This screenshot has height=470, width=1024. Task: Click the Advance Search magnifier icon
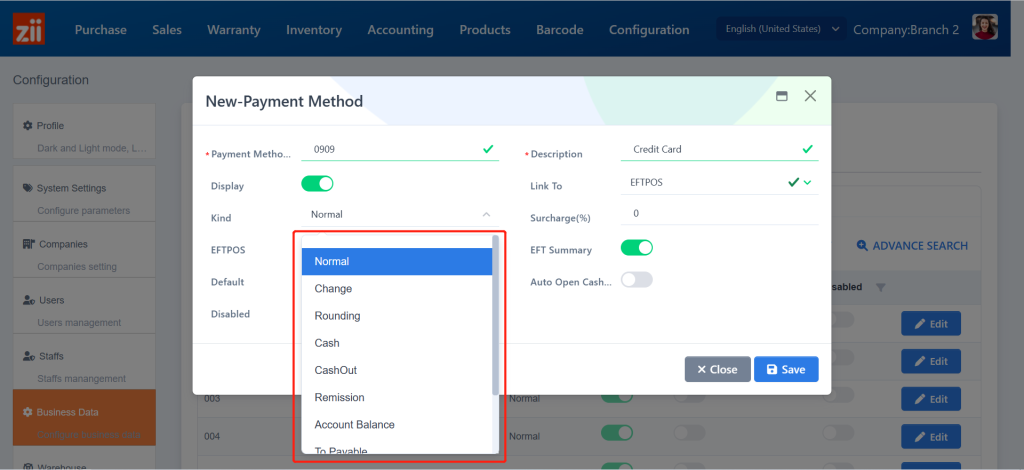[862, 246]
